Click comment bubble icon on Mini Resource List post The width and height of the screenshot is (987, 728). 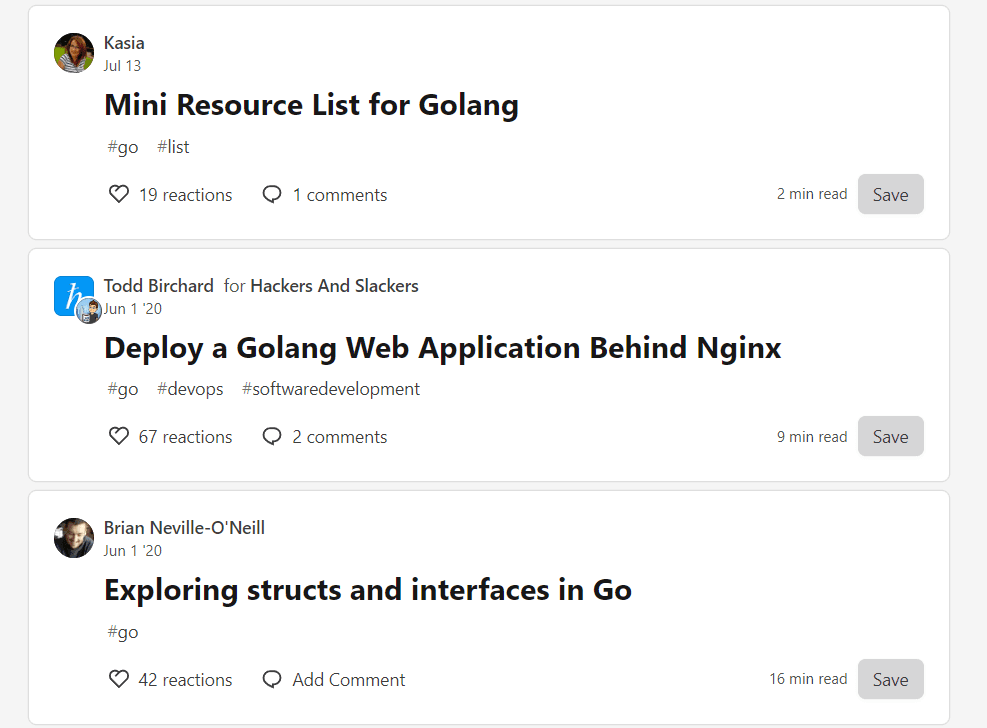point(272,194)
